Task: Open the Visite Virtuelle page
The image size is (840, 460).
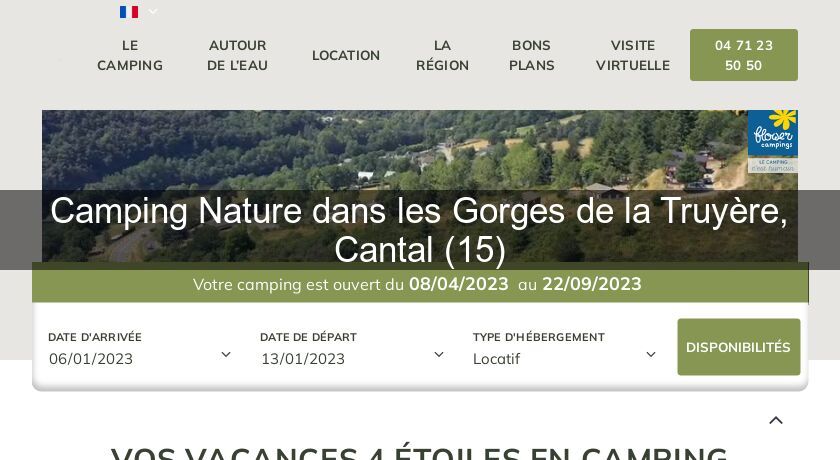Action: click(633, 55)
